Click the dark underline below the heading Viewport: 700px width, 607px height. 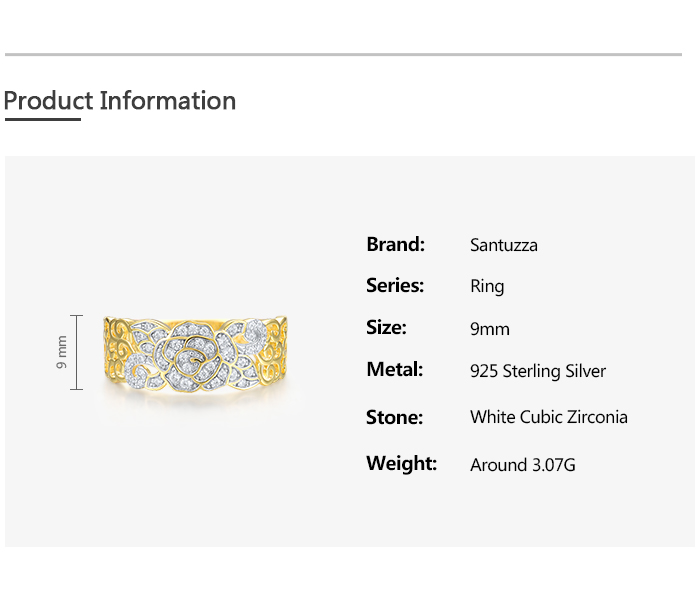(42, 119)
